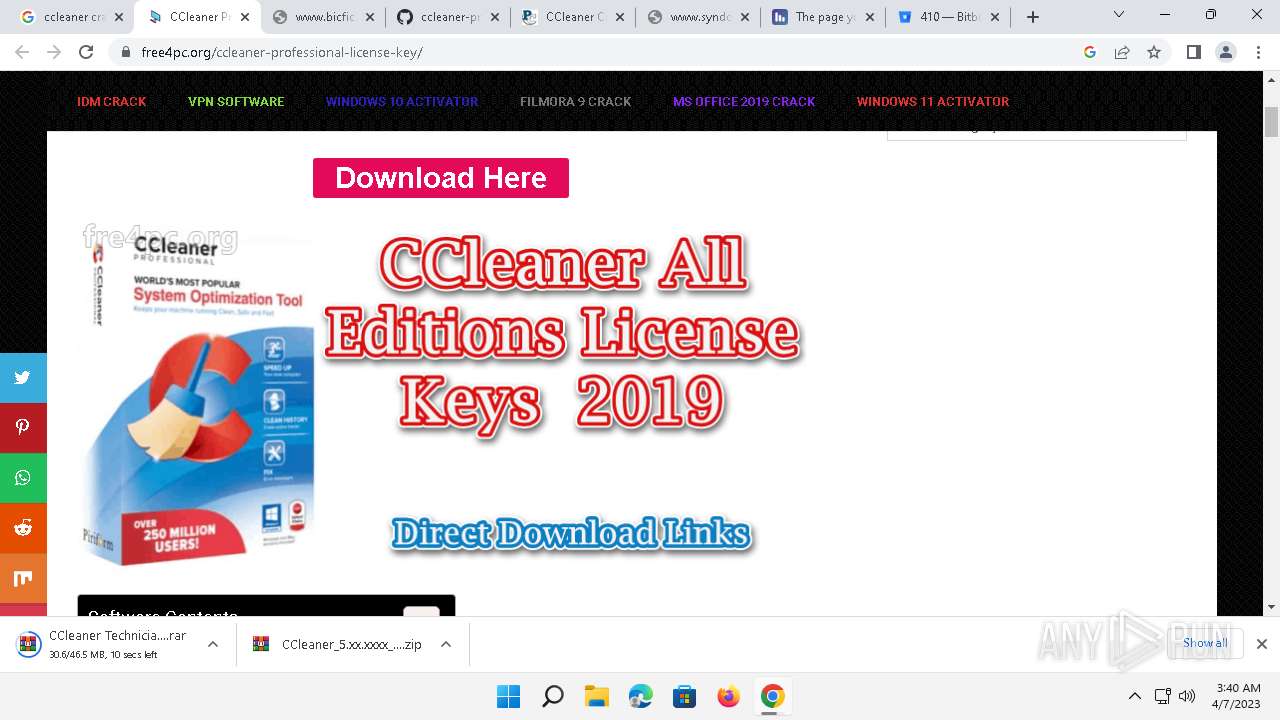Open the browser side panel
This screenshot has width=1280, height=720.
click(x=1193, y=52)
